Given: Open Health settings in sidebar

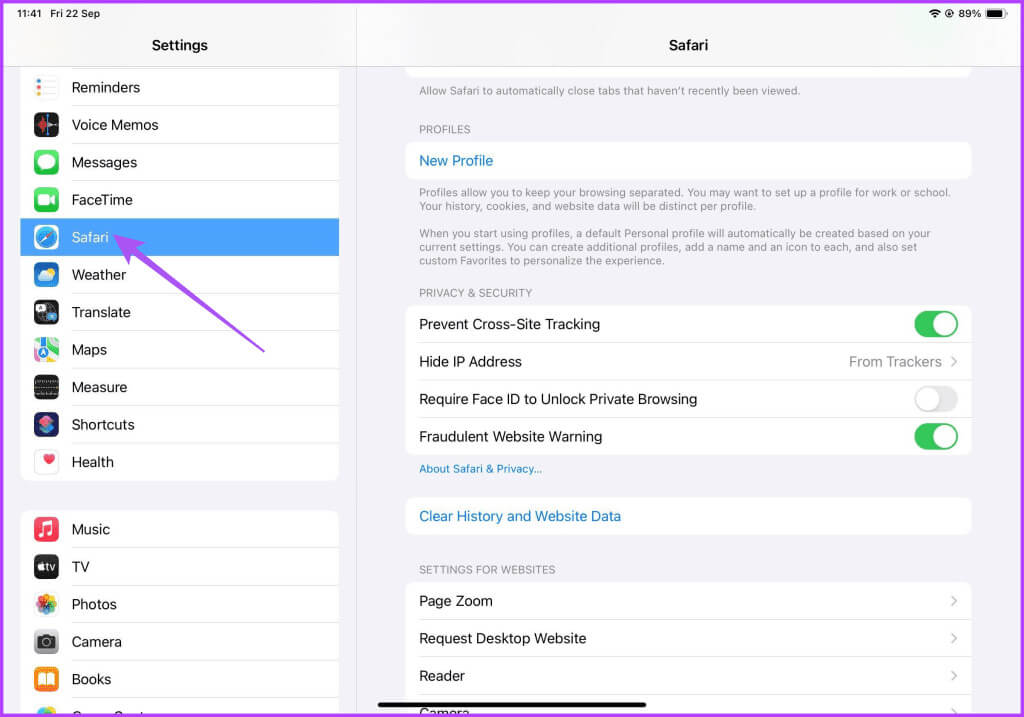Looking at the screenshot, I should (180, 462).
